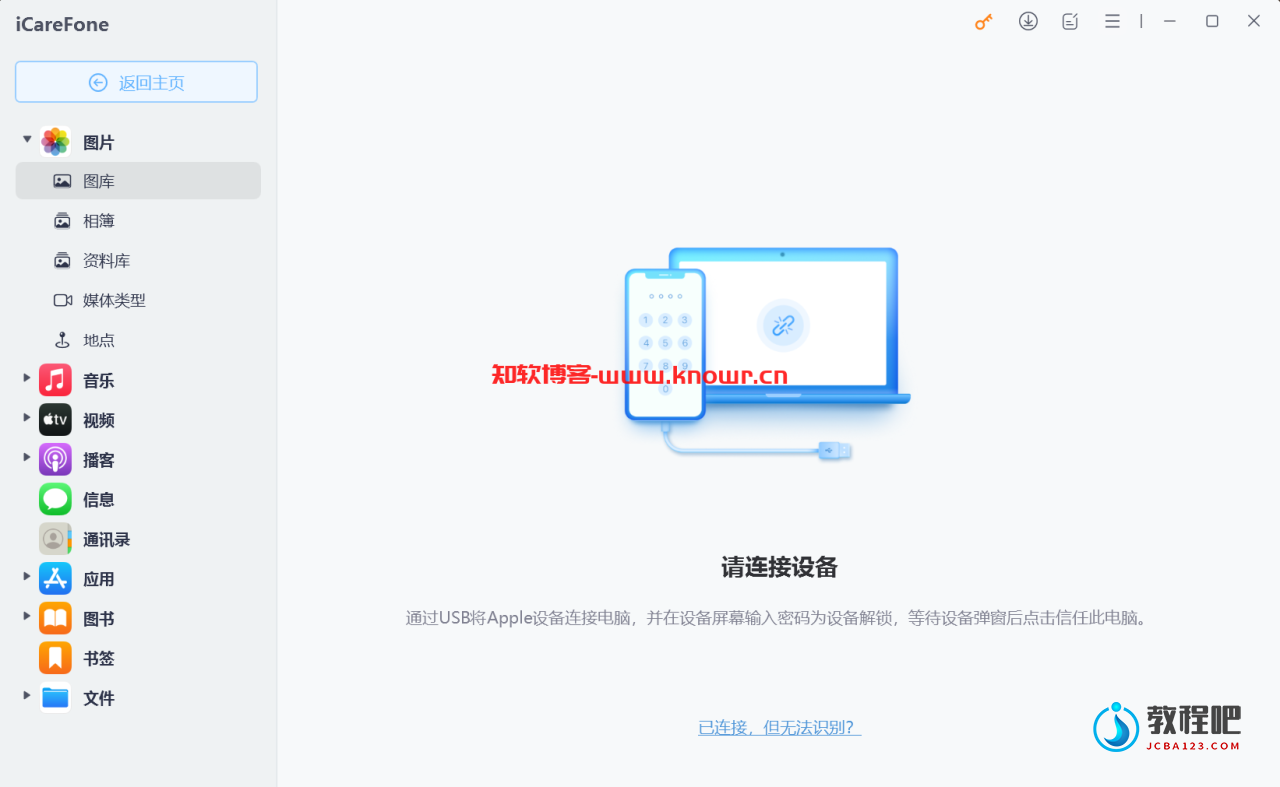Maximize the iCareFone window
This screenshot has height=787, width=1280.
pos(1212,21)
